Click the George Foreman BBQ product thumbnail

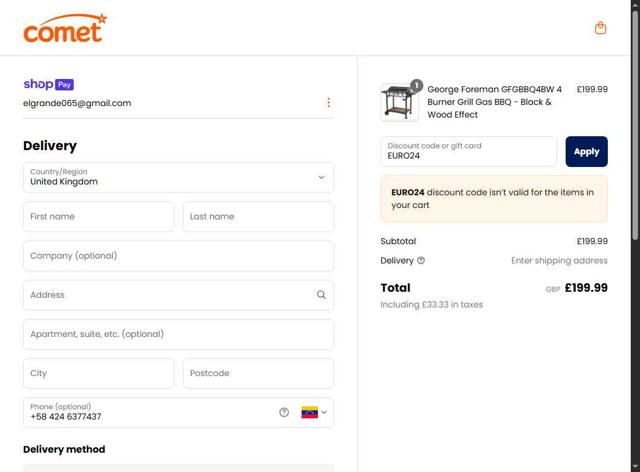pyautogui.click(x=399, y=102)
